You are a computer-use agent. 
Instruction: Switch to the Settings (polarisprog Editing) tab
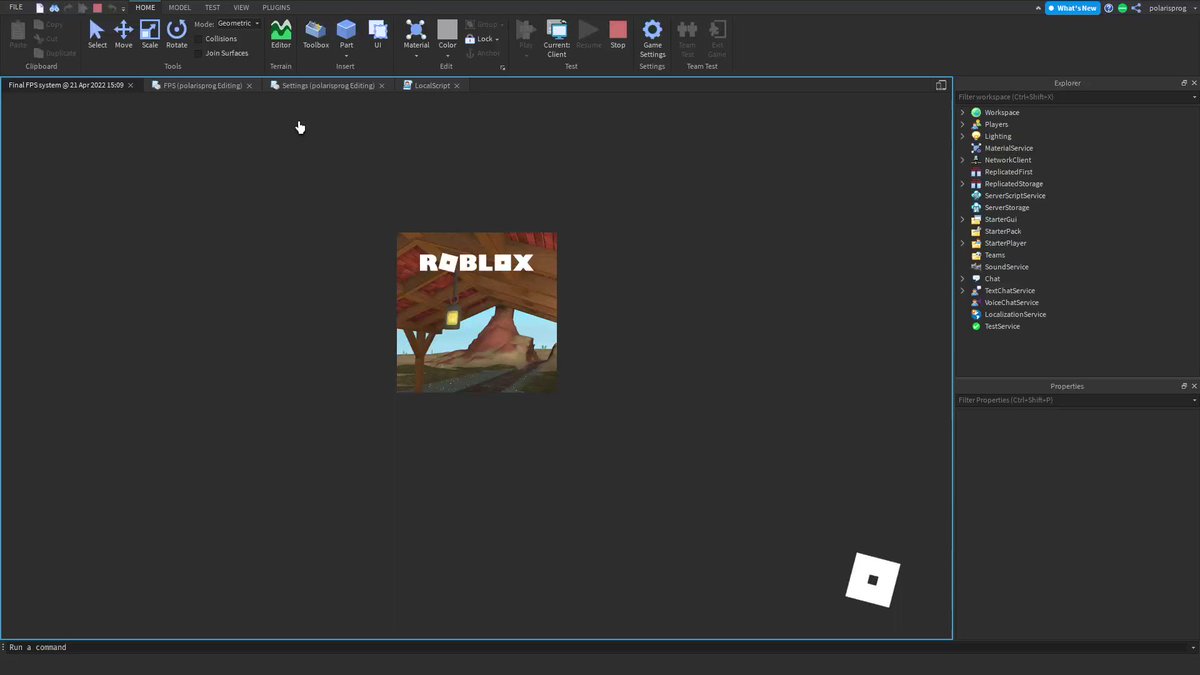327,85
